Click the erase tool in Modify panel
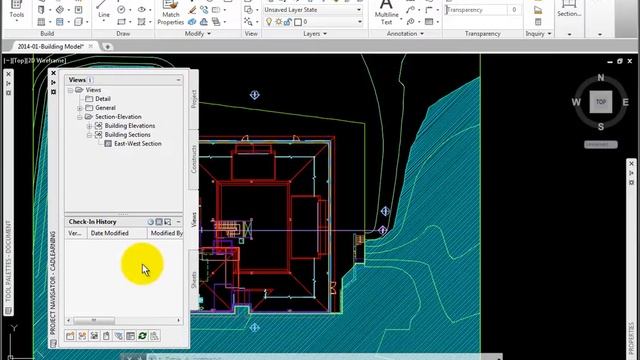This screenshot has width=640, height=360. tap(192, 10)
